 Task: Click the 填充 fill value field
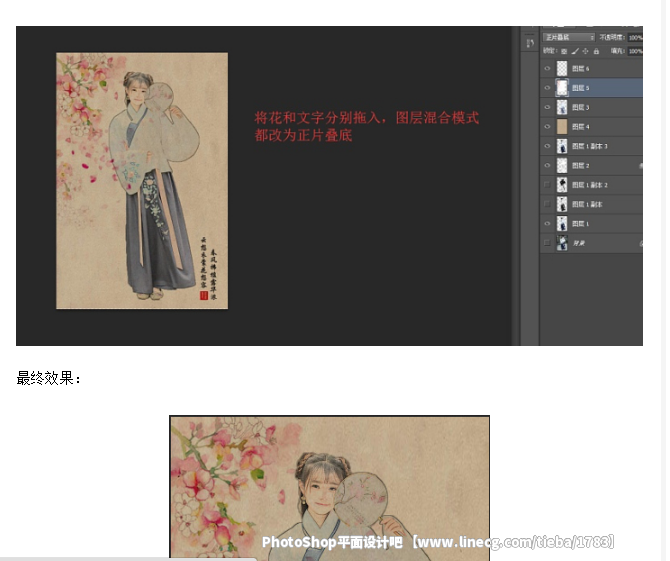tap(635, 51)
